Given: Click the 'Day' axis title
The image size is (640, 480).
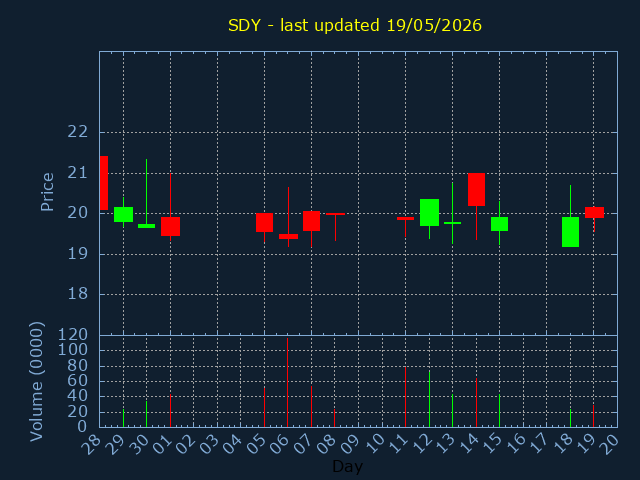Looking at the screenshot, I should click(x=347, y=466).
